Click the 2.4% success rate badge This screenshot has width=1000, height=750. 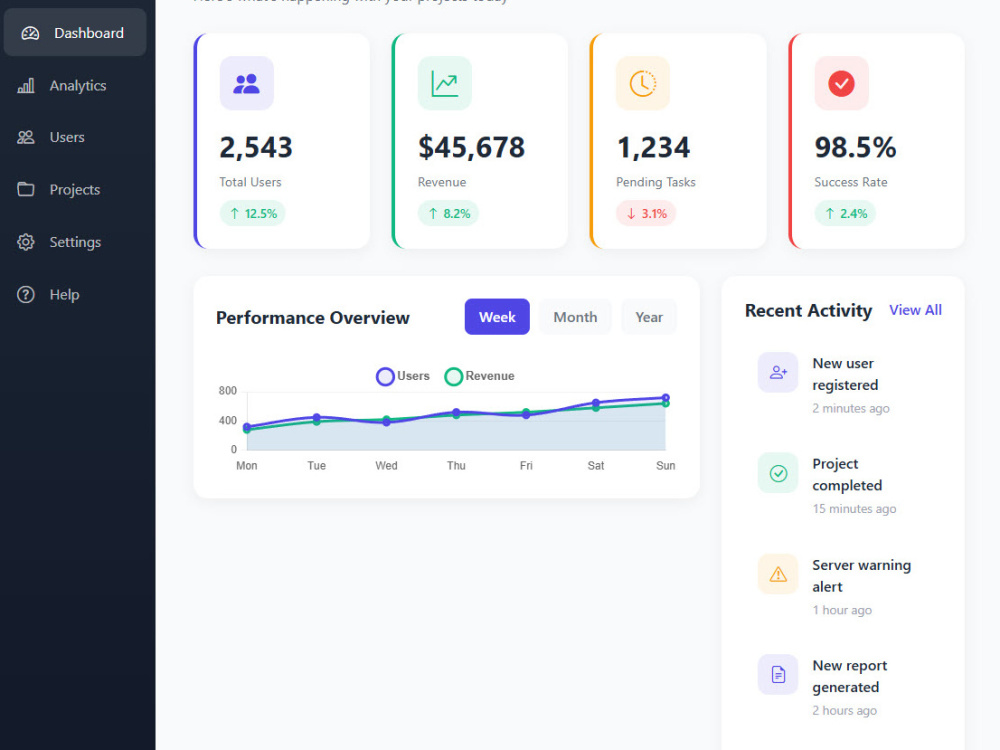coord(845,214)
